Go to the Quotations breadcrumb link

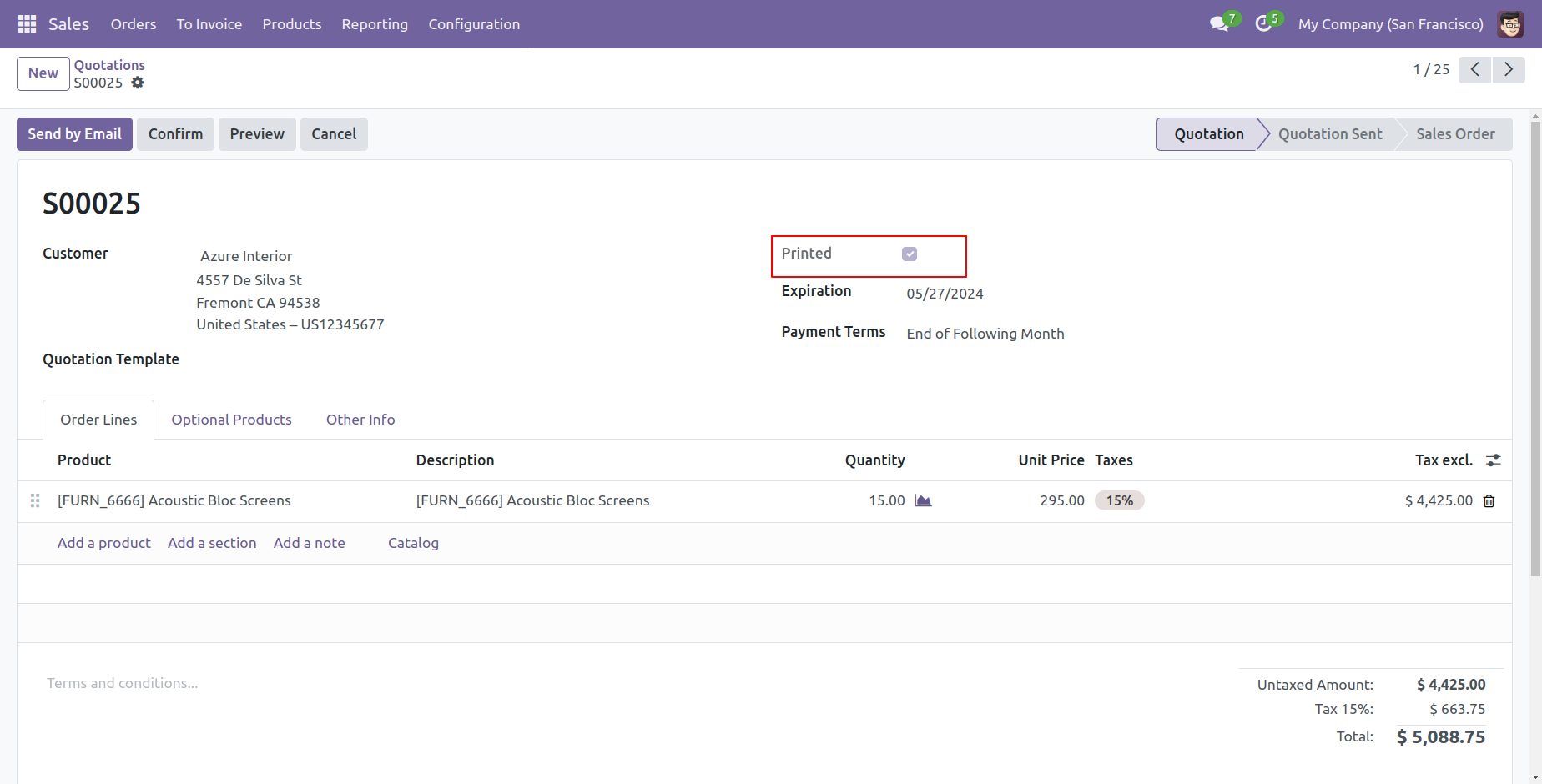point(109,65)
